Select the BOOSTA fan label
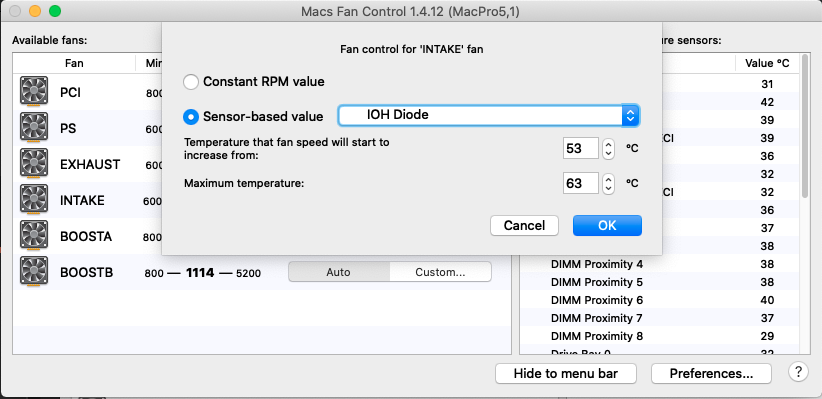Screen dimensions: 822x399 tap(86, 236)
